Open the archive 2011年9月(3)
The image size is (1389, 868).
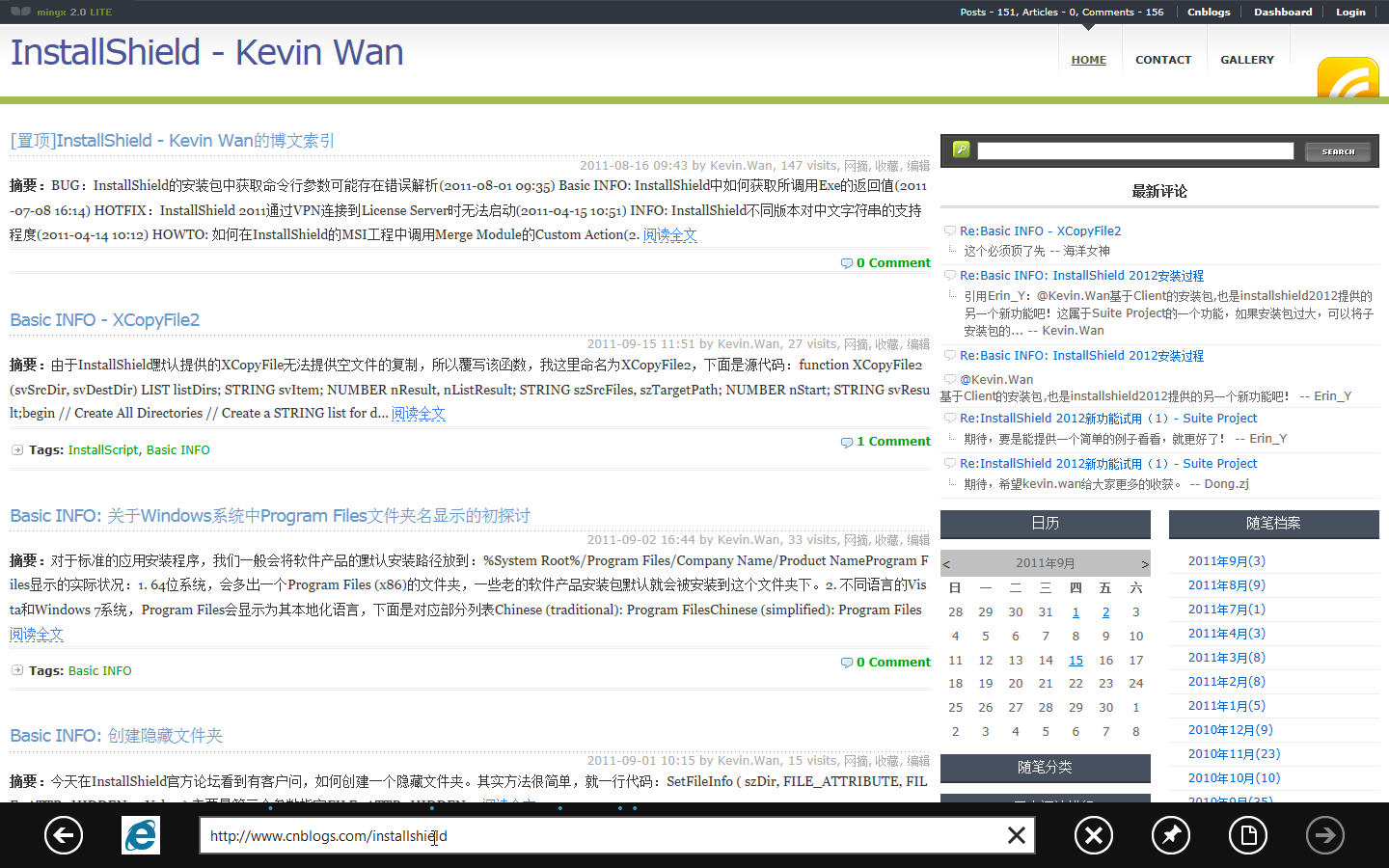pyautogui.click(x=1227, y=561)
